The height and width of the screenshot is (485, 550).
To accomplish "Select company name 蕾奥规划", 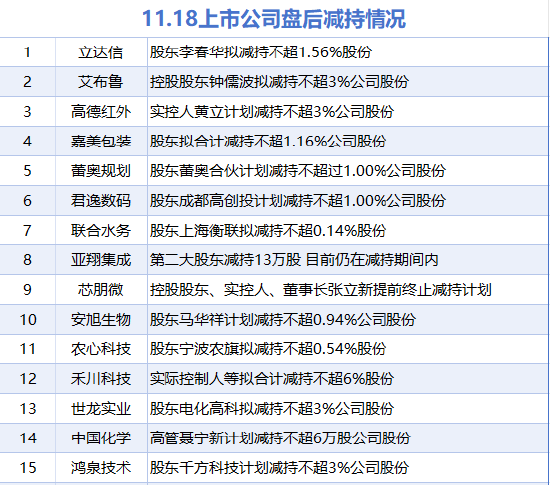I will pyautogui.click(x=101, y=171).
